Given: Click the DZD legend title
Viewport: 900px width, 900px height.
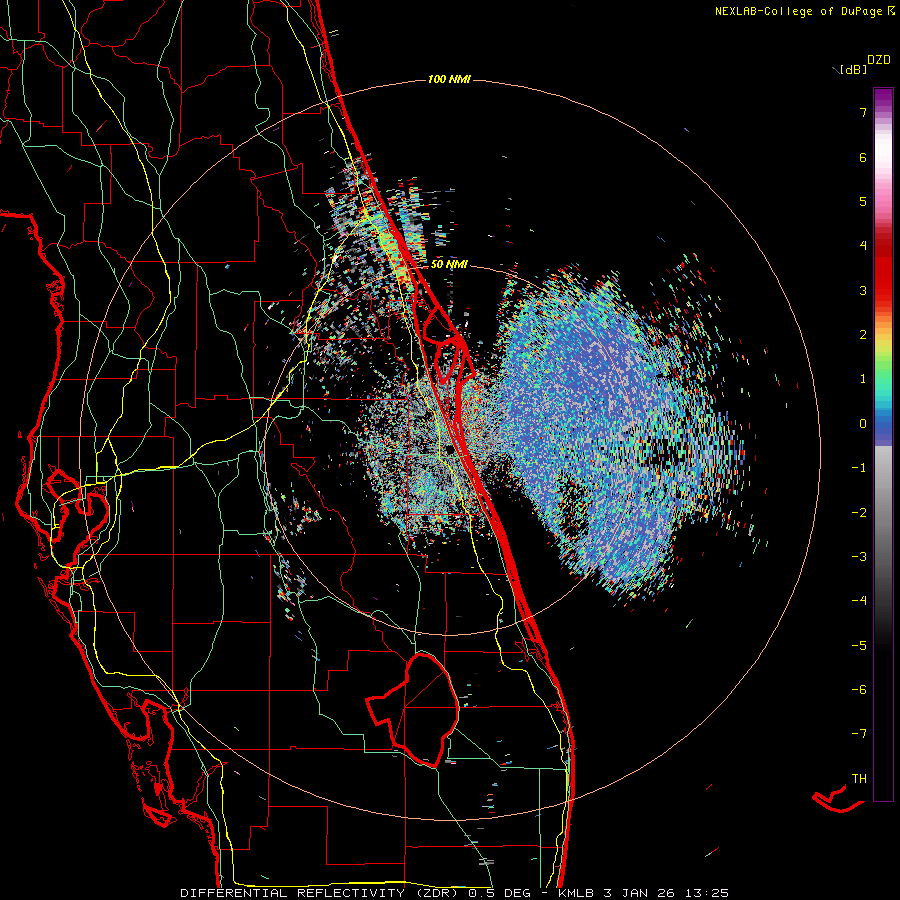Looking at the screenshot, I should [879, 60].
